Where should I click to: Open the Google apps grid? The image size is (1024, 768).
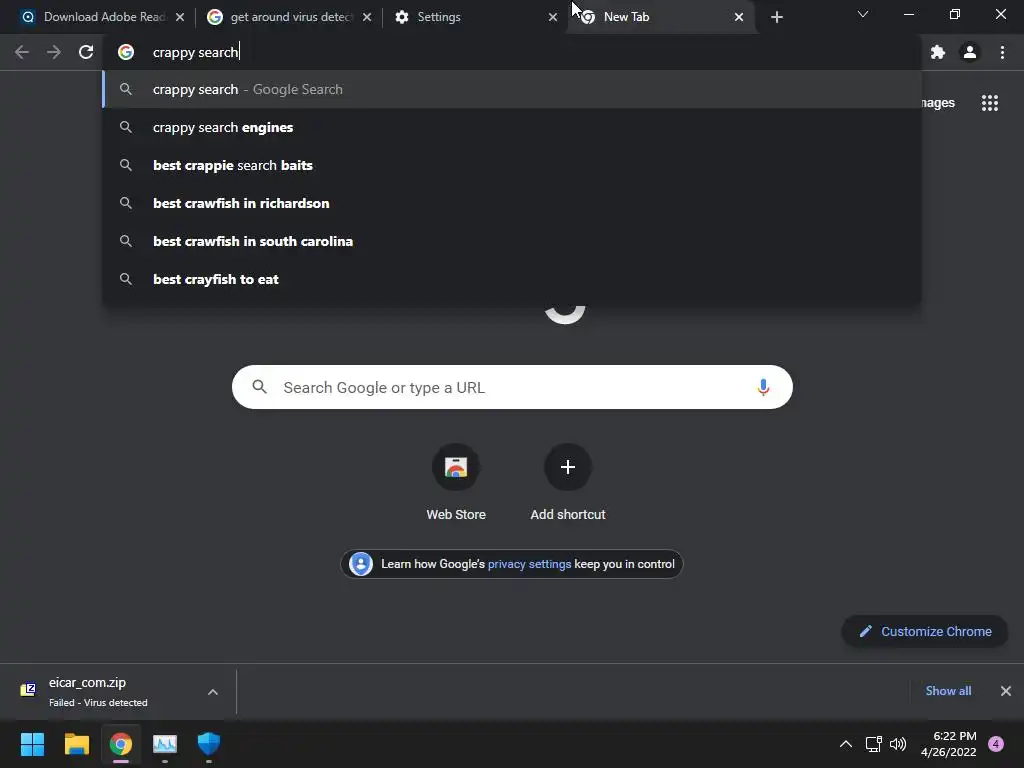coord(990,103)
